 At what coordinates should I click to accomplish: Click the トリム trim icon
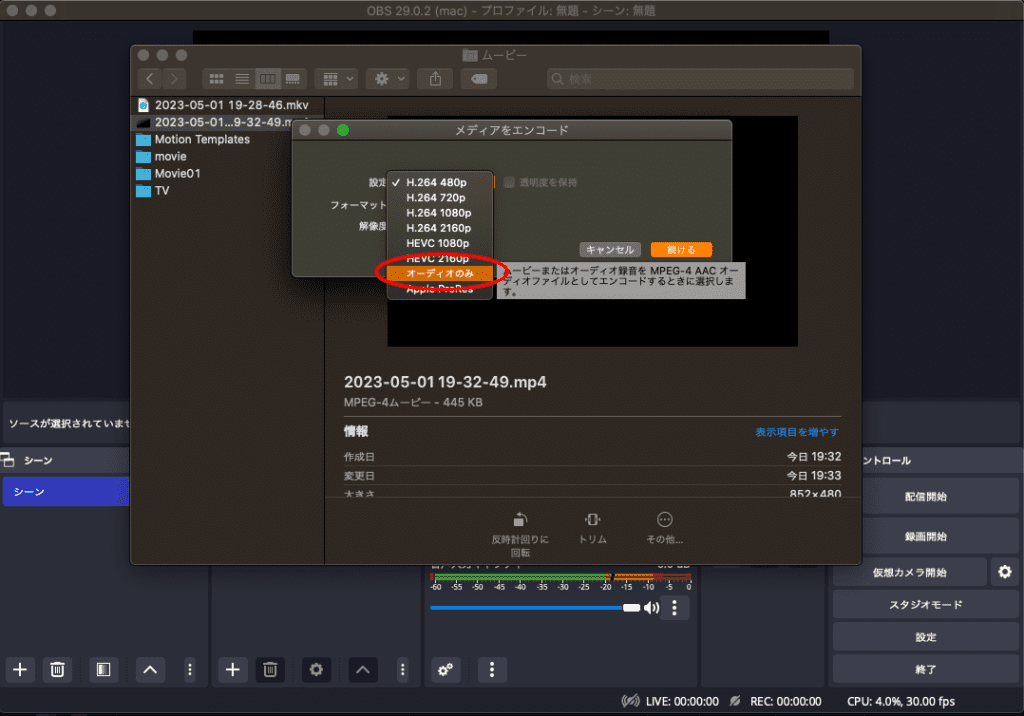[592, 519]
